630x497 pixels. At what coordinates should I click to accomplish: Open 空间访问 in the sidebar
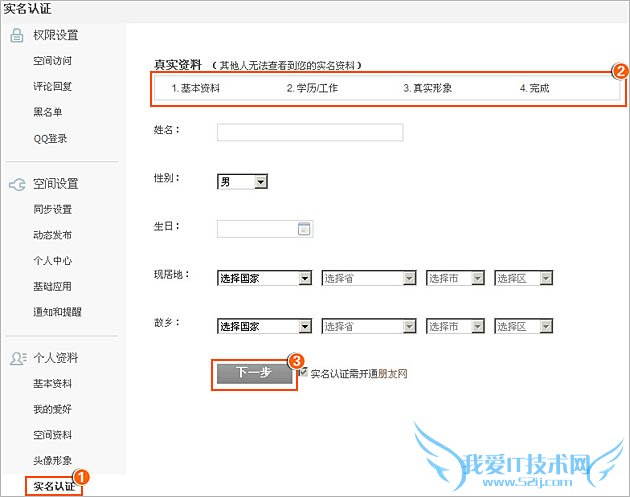tap(53, 61)
